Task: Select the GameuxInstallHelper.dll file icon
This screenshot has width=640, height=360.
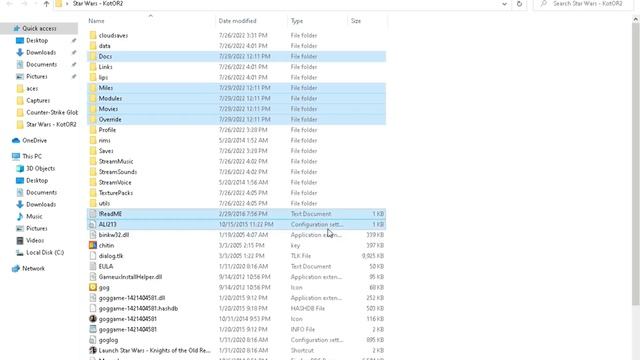Action: 93,277
